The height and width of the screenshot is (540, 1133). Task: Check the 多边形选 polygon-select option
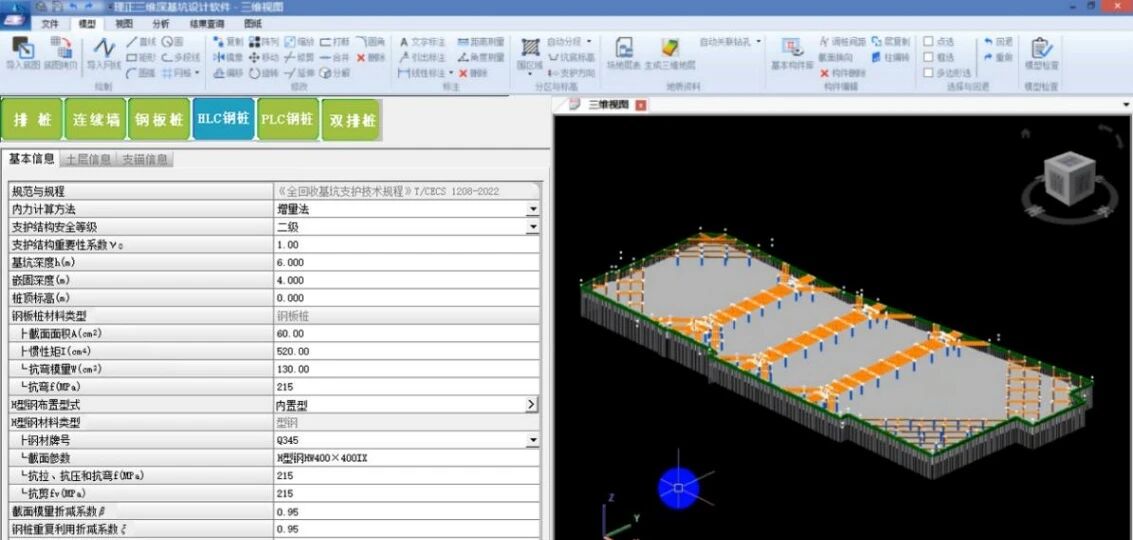tap(929, 72)
